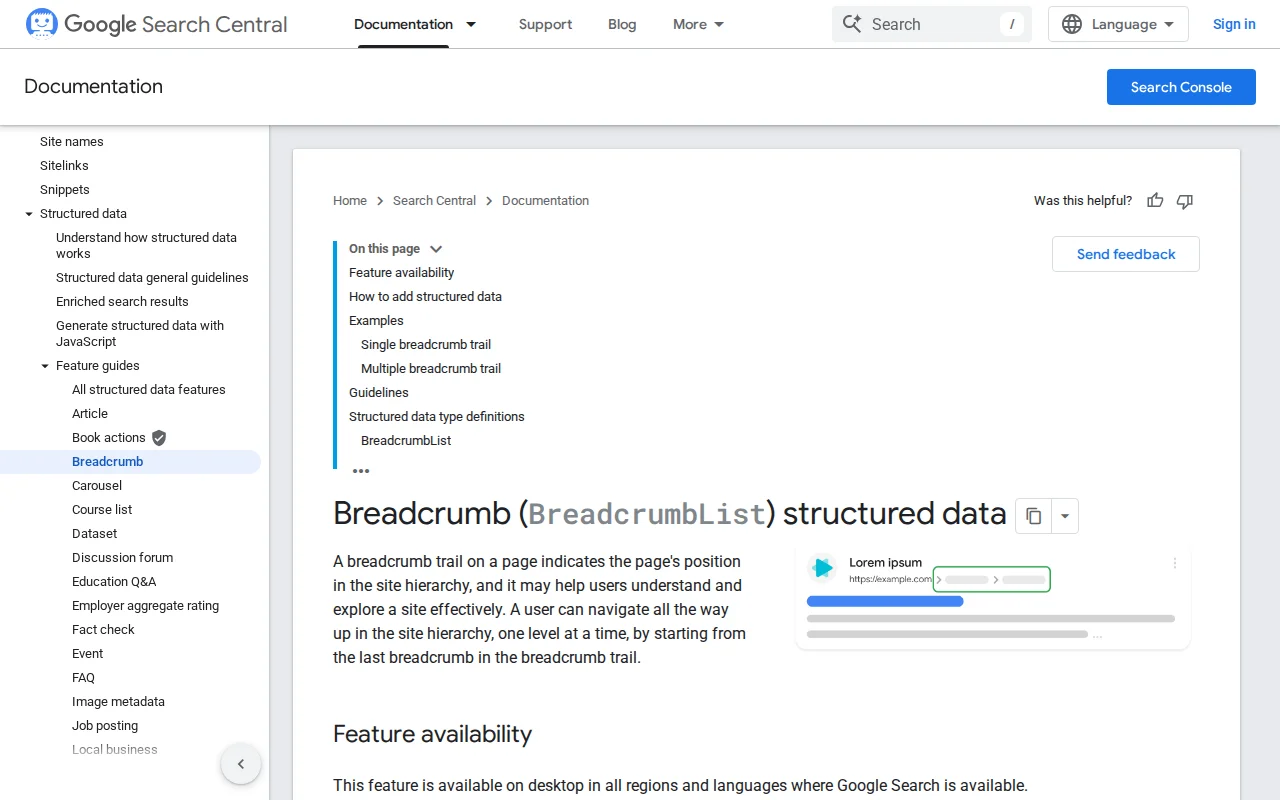
Task: Click inside the search input field
Action: point(930,24)
